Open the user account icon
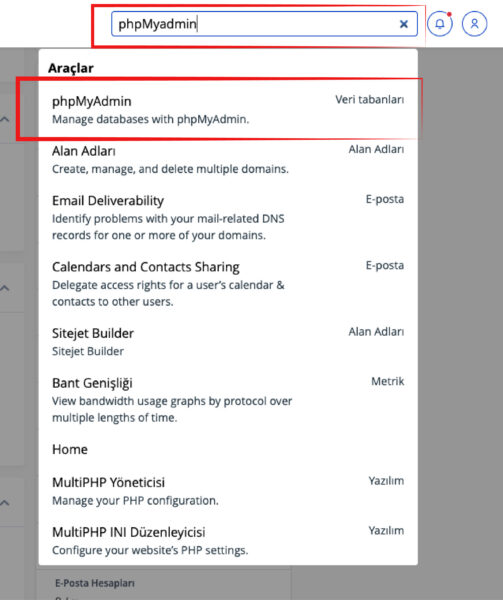Image resolution: width=503 pixels, height=600 pixels. [474, 24]
